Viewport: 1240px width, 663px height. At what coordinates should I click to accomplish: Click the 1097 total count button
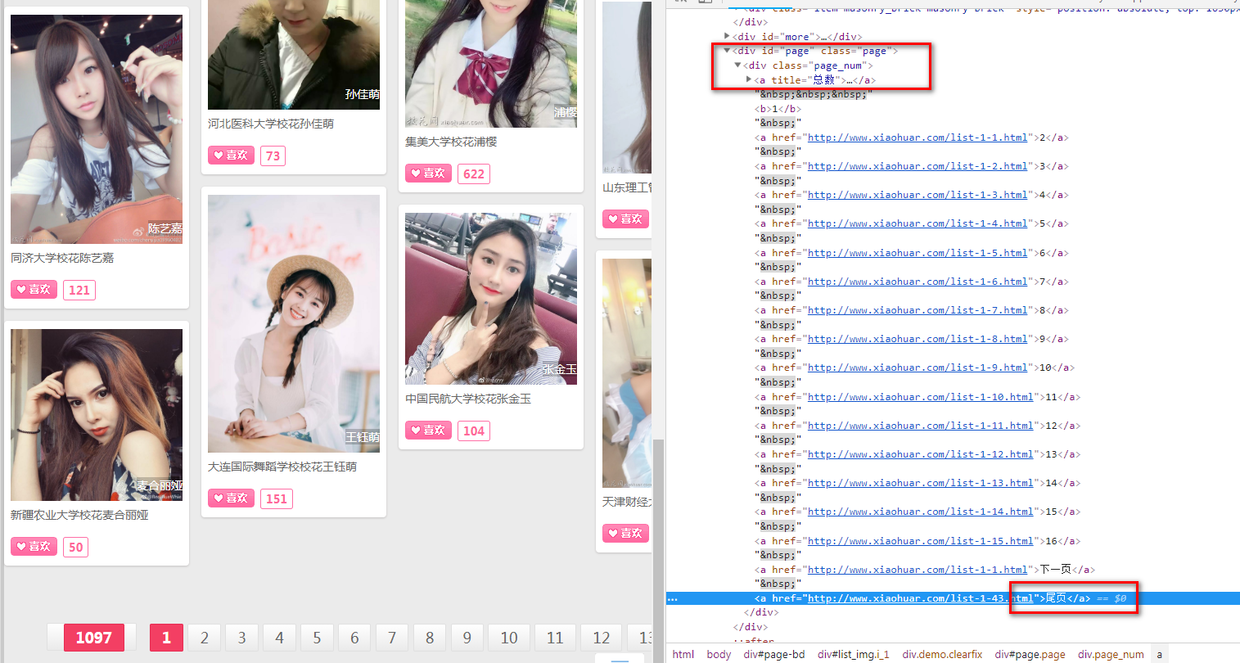pyautogui.click(x=94, y=638)
